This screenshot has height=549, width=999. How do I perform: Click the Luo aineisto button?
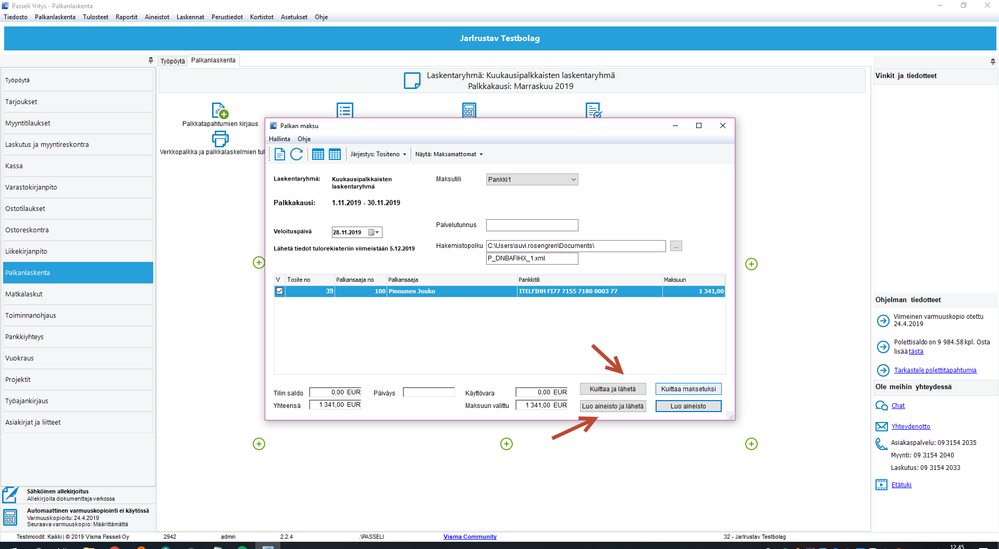coord(688,406)
